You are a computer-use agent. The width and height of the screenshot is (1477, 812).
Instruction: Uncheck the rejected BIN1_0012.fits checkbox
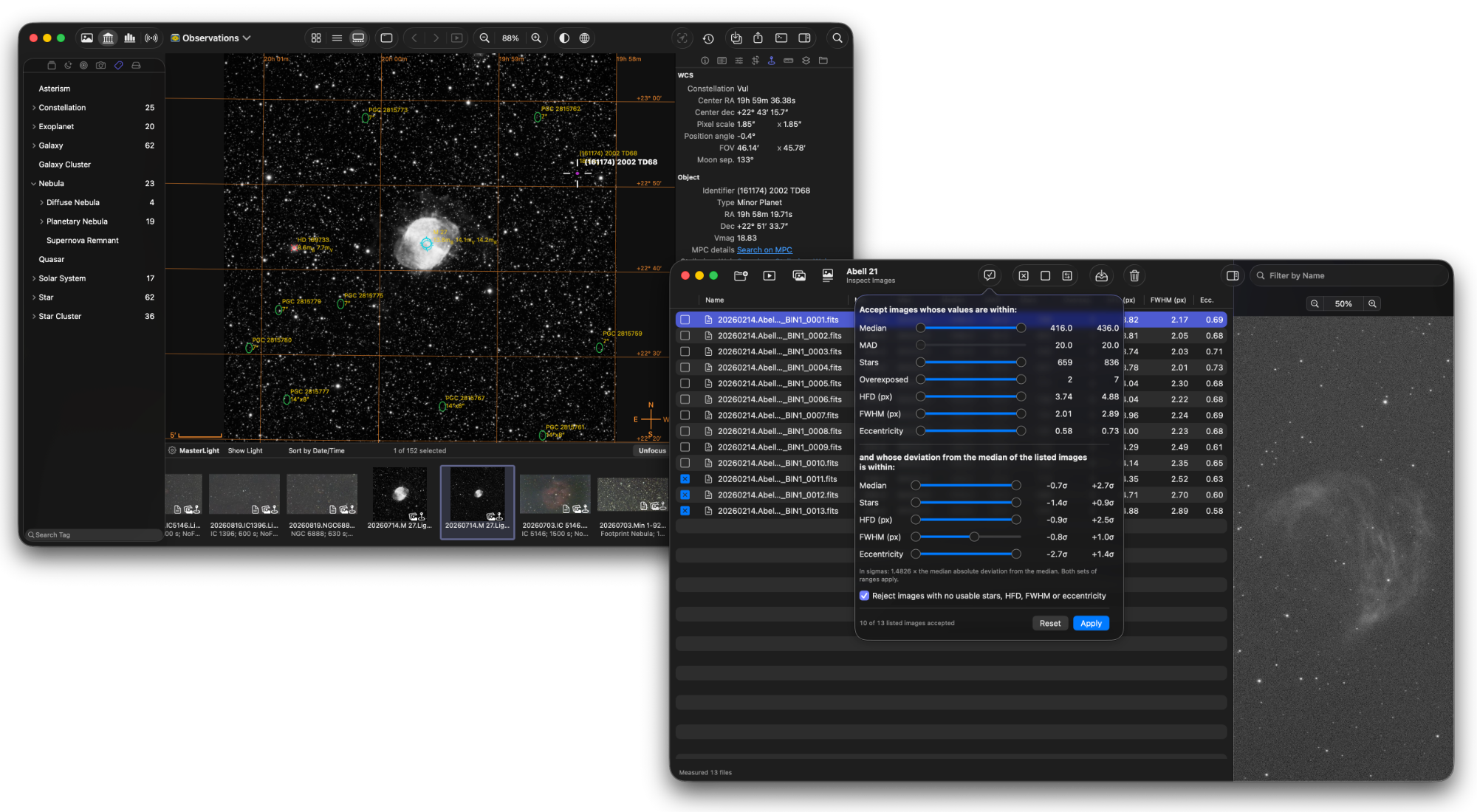coord(685,495)
